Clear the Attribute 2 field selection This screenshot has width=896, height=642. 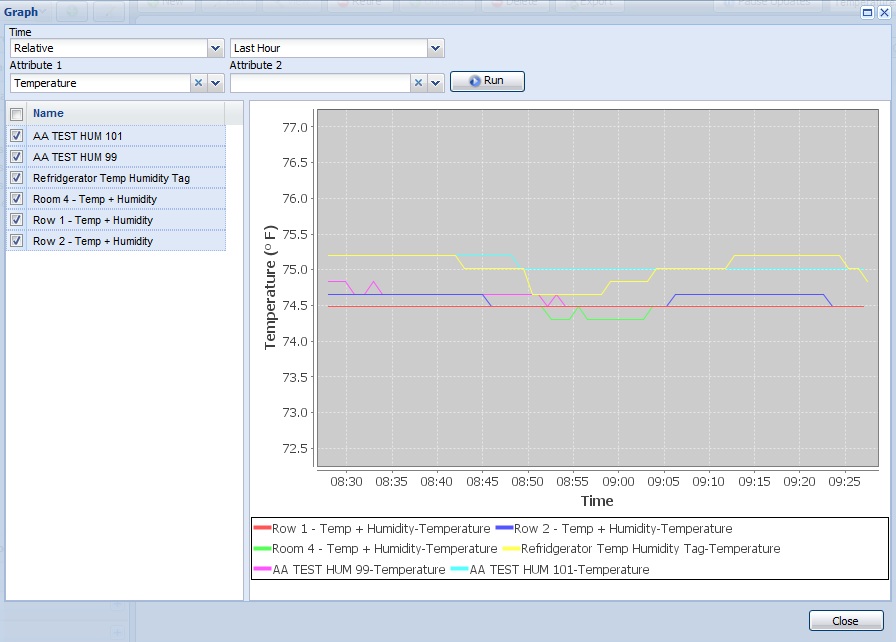point(418,83)
